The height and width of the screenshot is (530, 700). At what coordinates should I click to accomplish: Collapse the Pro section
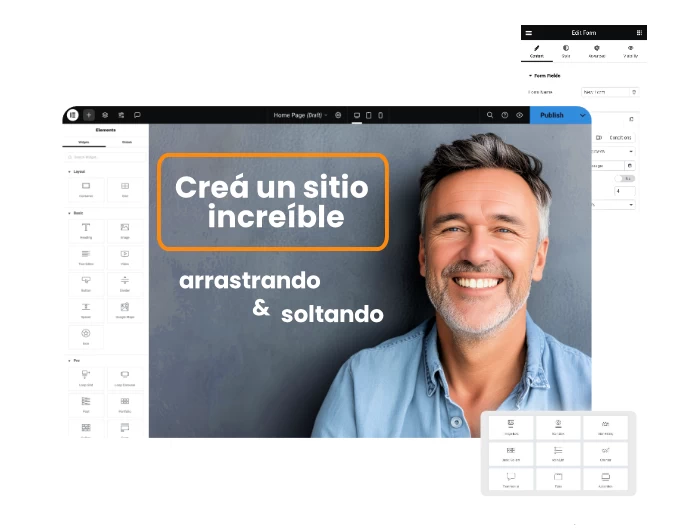point(74,360)
